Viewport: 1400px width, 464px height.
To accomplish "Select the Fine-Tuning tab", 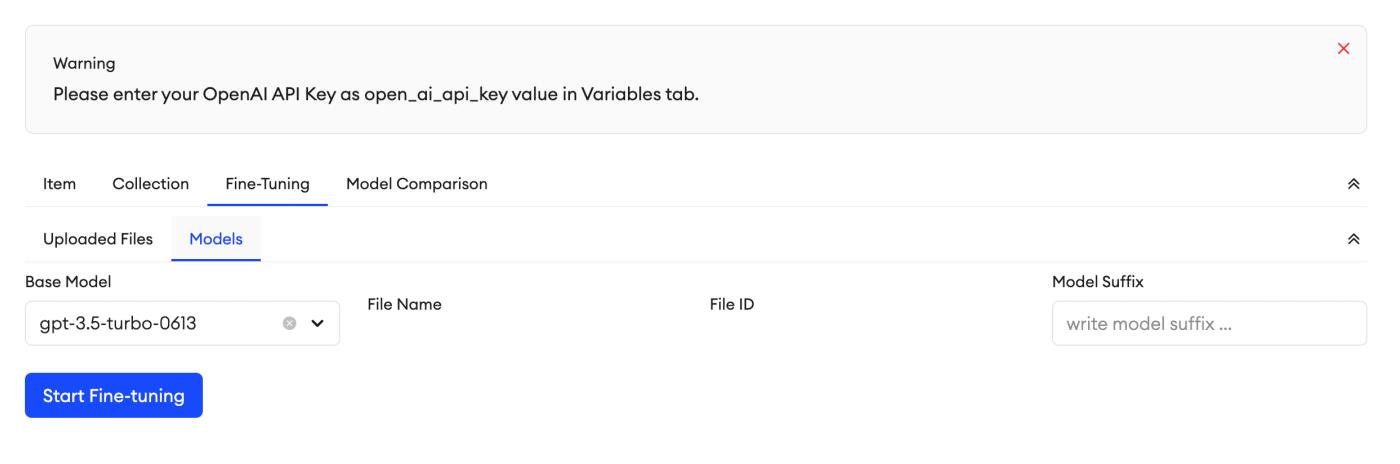I will [x=268, y=184].
